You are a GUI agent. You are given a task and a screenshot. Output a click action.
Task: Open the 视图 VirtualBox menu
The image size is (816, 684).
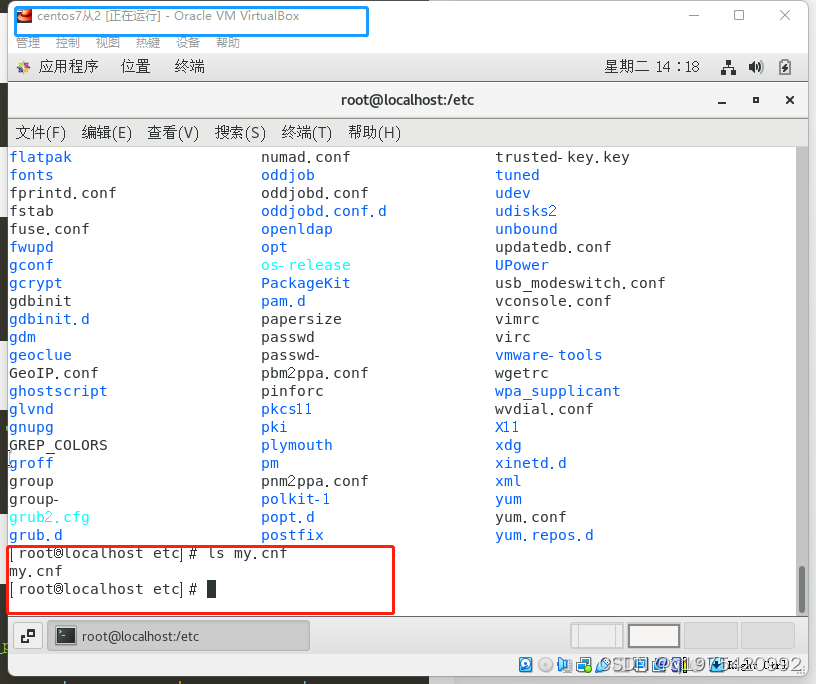pyautogui.click(x=108, y=43)
